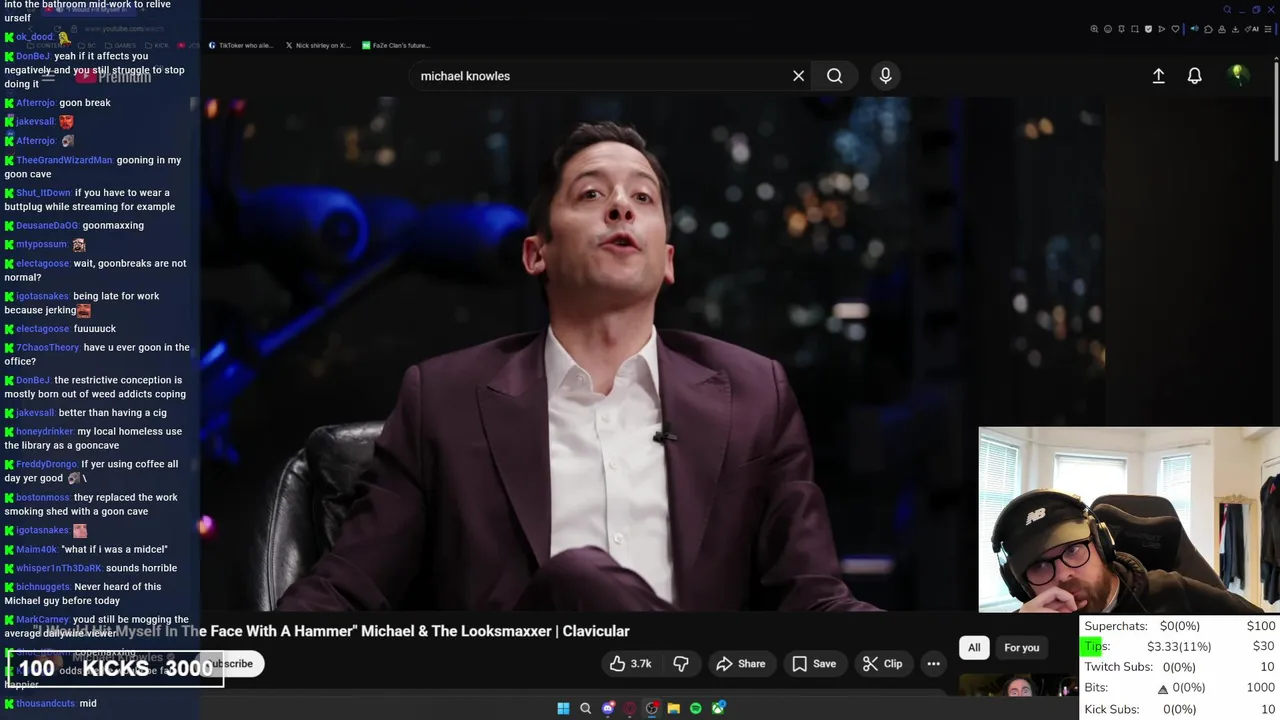
Task: Click chat username honeydrinker
Action: (45, 431)
